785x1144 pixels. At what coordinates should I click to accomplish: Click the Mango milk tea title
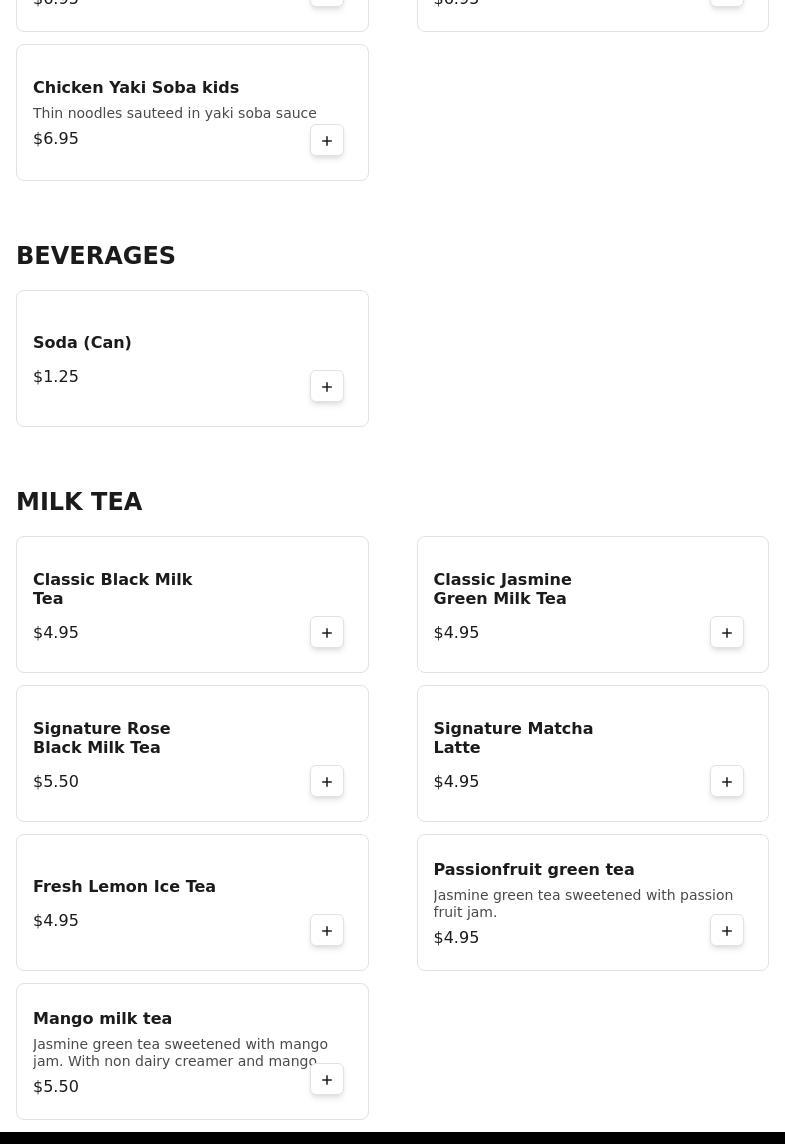pyautogui.click(x=102, y=1019)
